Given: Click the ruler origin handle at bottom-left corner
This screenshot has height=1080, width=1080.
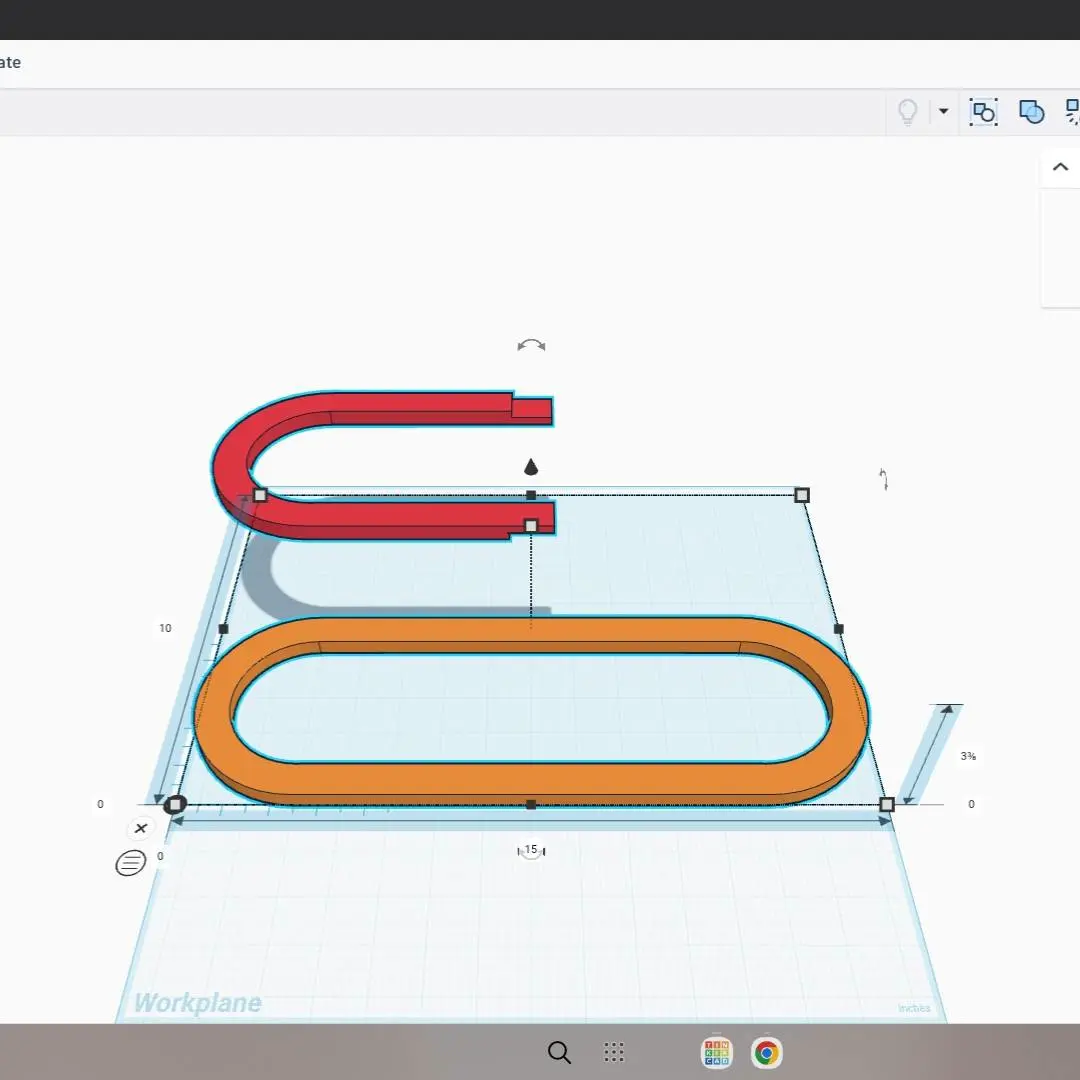Looking at the screenshot, I should (175, 804).
